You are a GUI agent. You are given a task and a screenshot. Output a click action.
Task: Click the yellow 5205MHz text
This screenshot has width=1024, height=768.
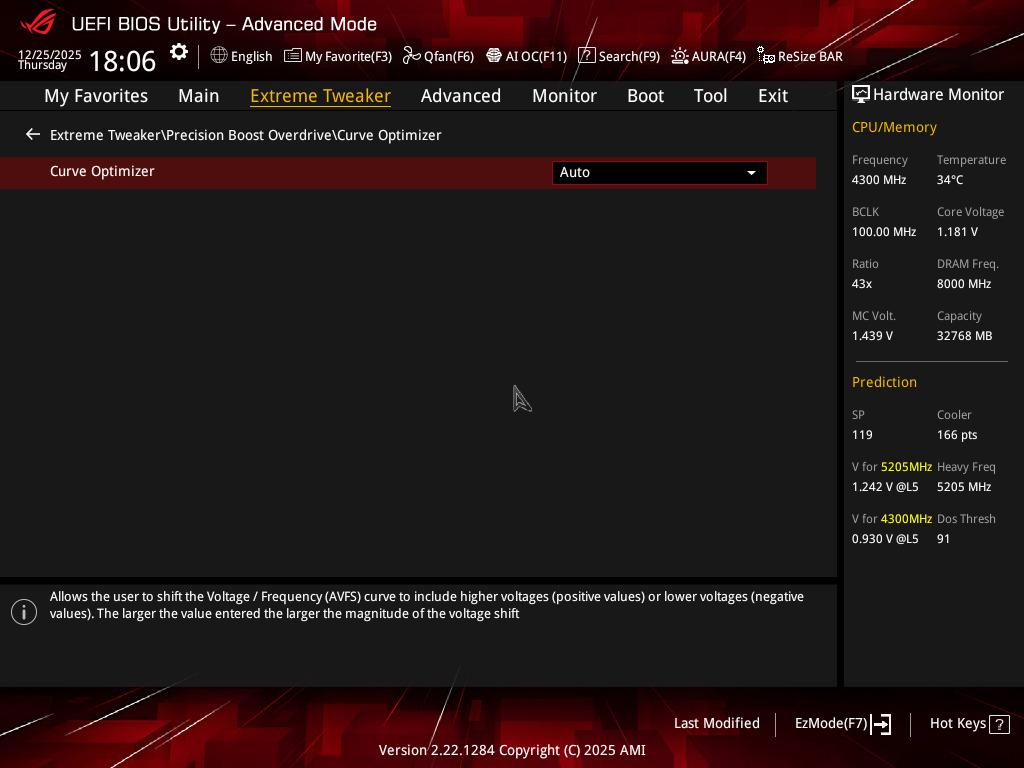(906, 467)
